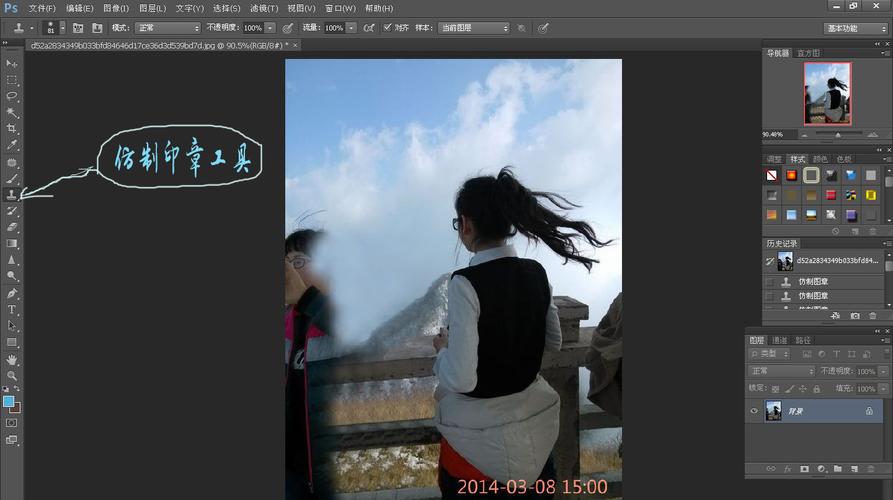Select the Eyedropper tool
The height and width of the screenshot is (500, 893).
click(11, 145)
